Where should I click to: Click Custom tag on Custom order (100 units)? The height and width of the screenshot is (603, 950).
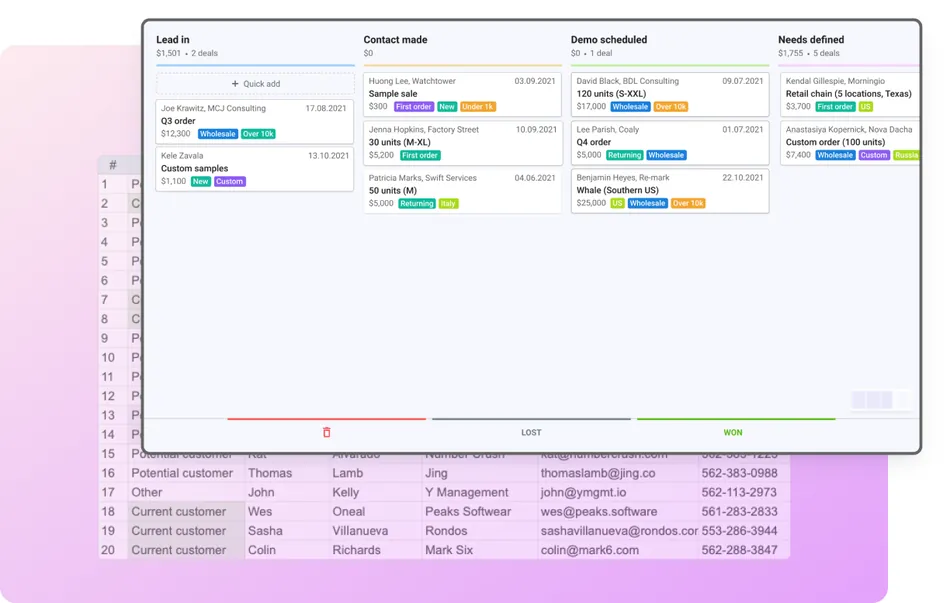pyautogui.click(x=874, y=155)
